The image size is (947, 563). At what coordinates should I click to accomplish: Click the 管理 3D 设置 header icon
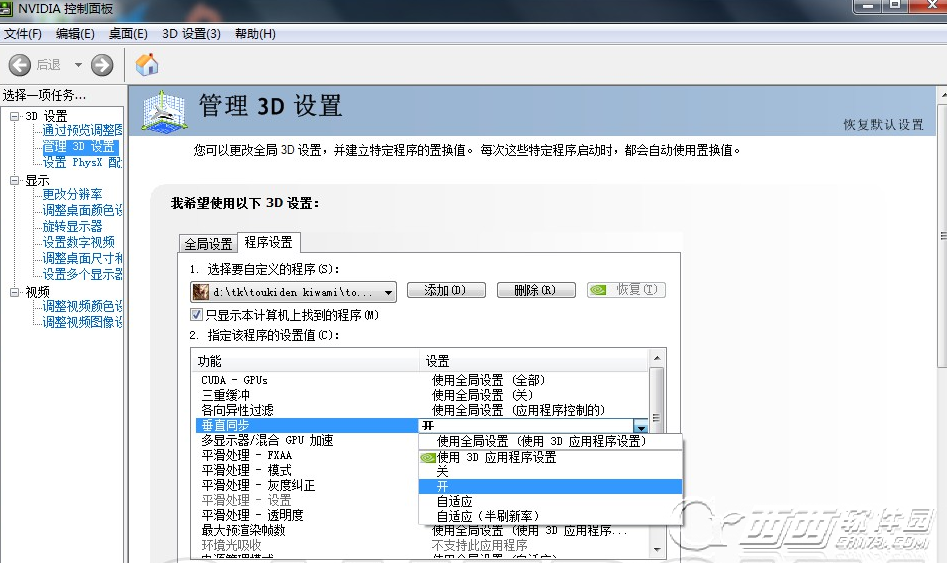164,111
